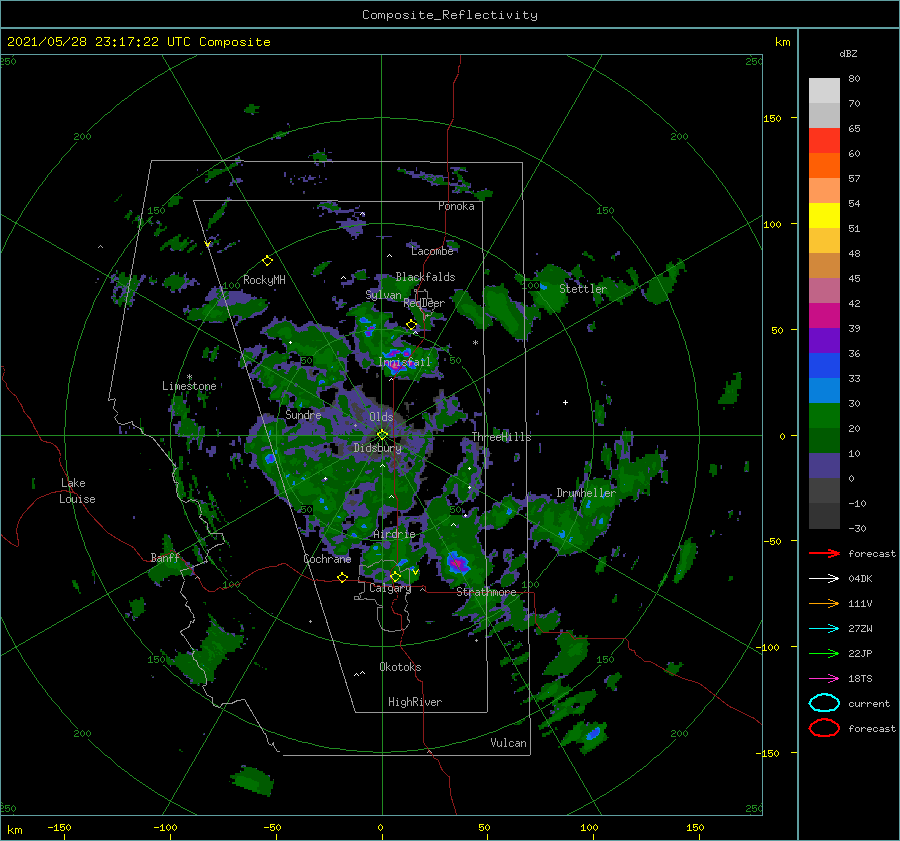Click the cyan 27ZW arrow legend entry
Viewport: 900px width, 841px height.
[x=824, y=629]
